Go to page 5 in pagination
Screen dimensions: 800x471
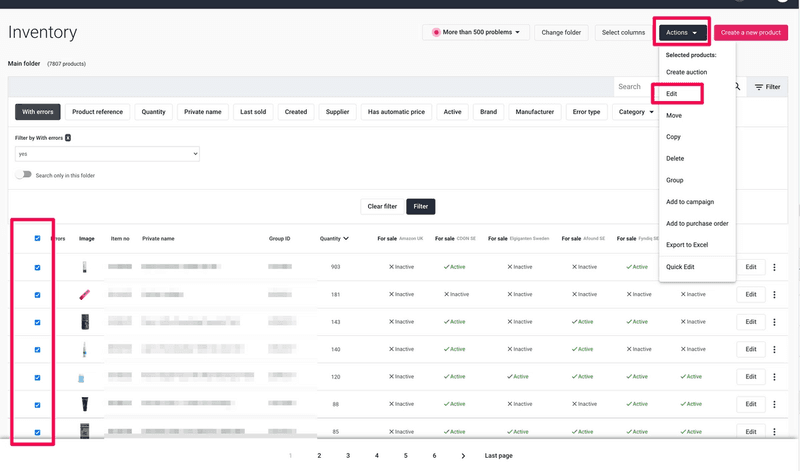coord(406,456)
